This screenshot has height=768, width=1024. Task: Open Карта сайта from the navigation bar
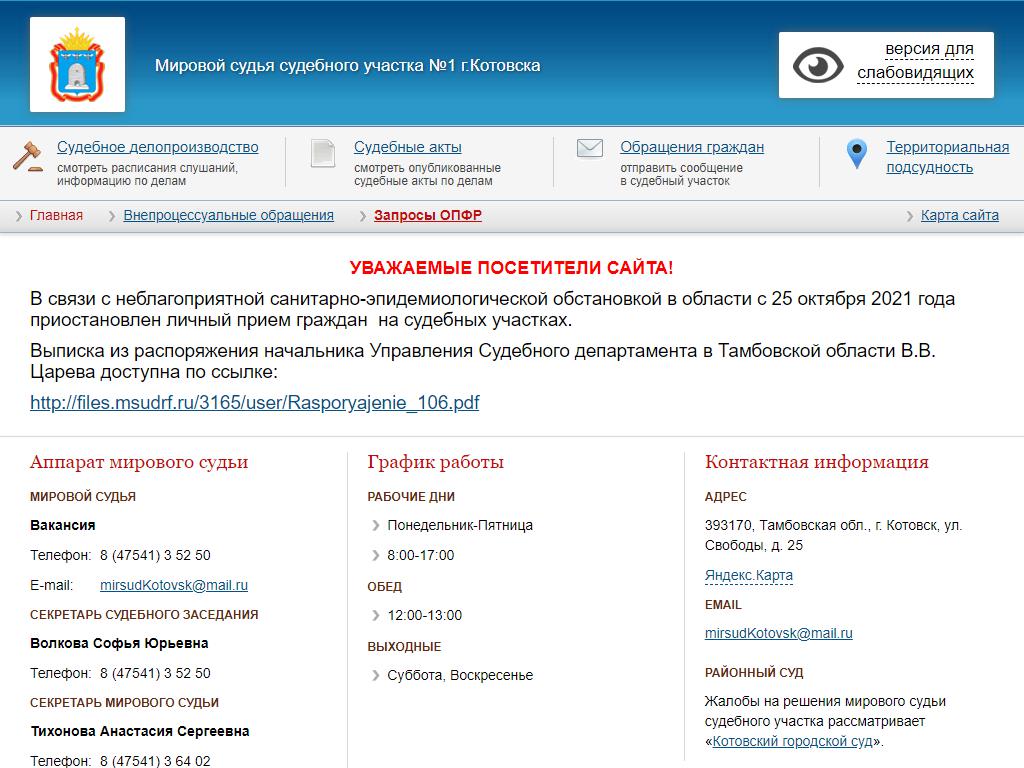[x=959, y=215]
